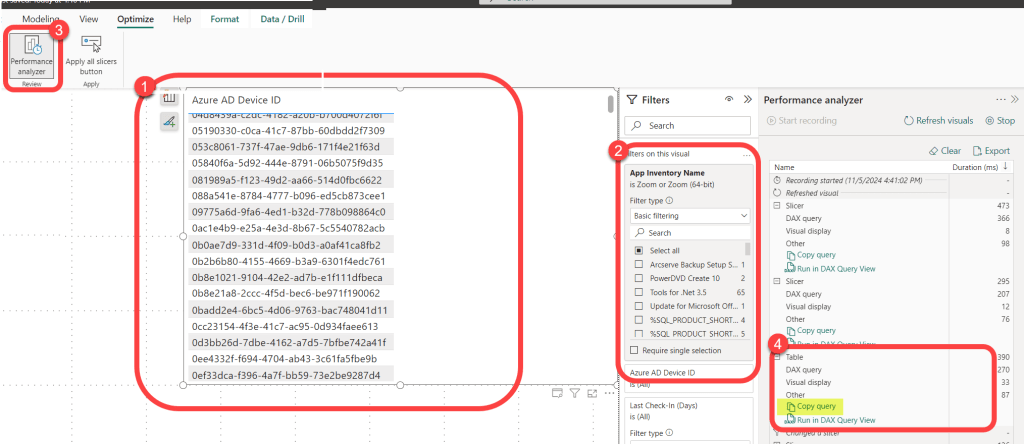Collapse the Performance analyzer pane double chevron
The image size is (1024, 444).
pos(1014,99)
